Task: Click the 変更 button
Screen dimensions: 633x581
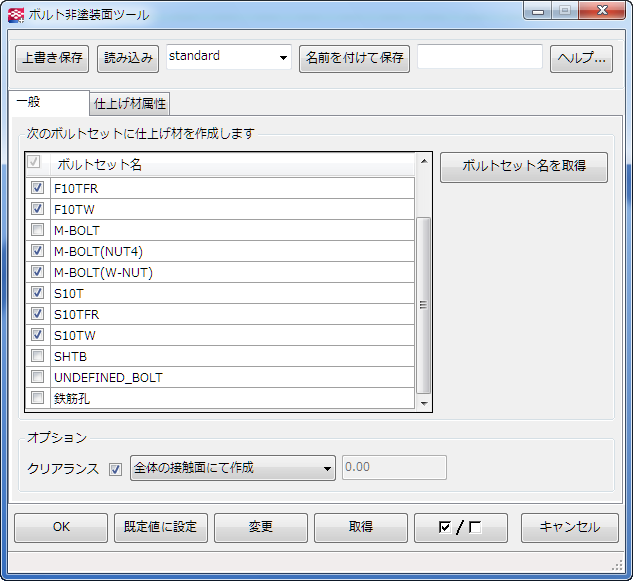Action: click(261, 527)
